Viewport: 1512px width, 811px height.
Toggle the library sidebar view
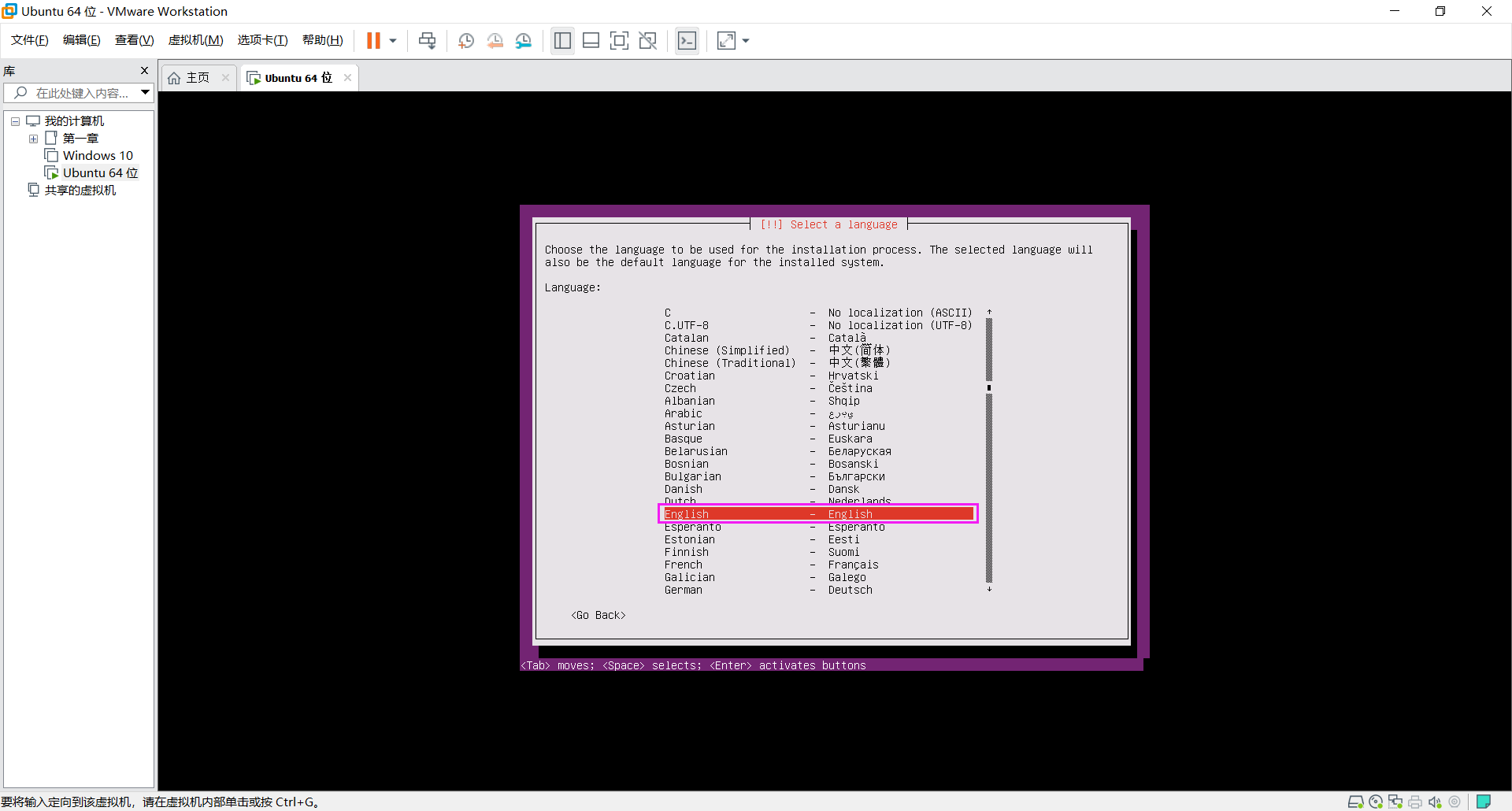(x=562, y=40)
